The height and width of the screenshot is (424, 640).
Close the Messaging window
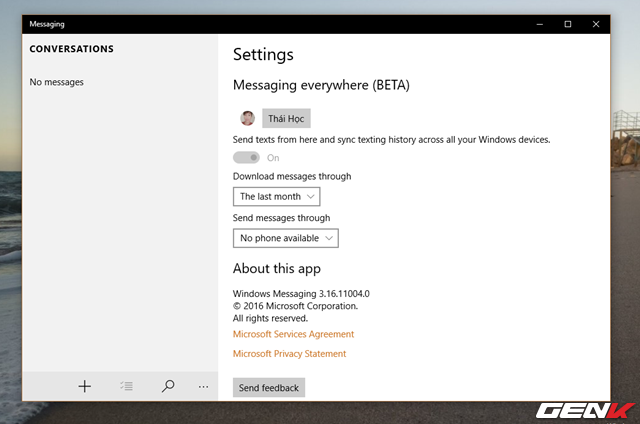coord(596,24)
